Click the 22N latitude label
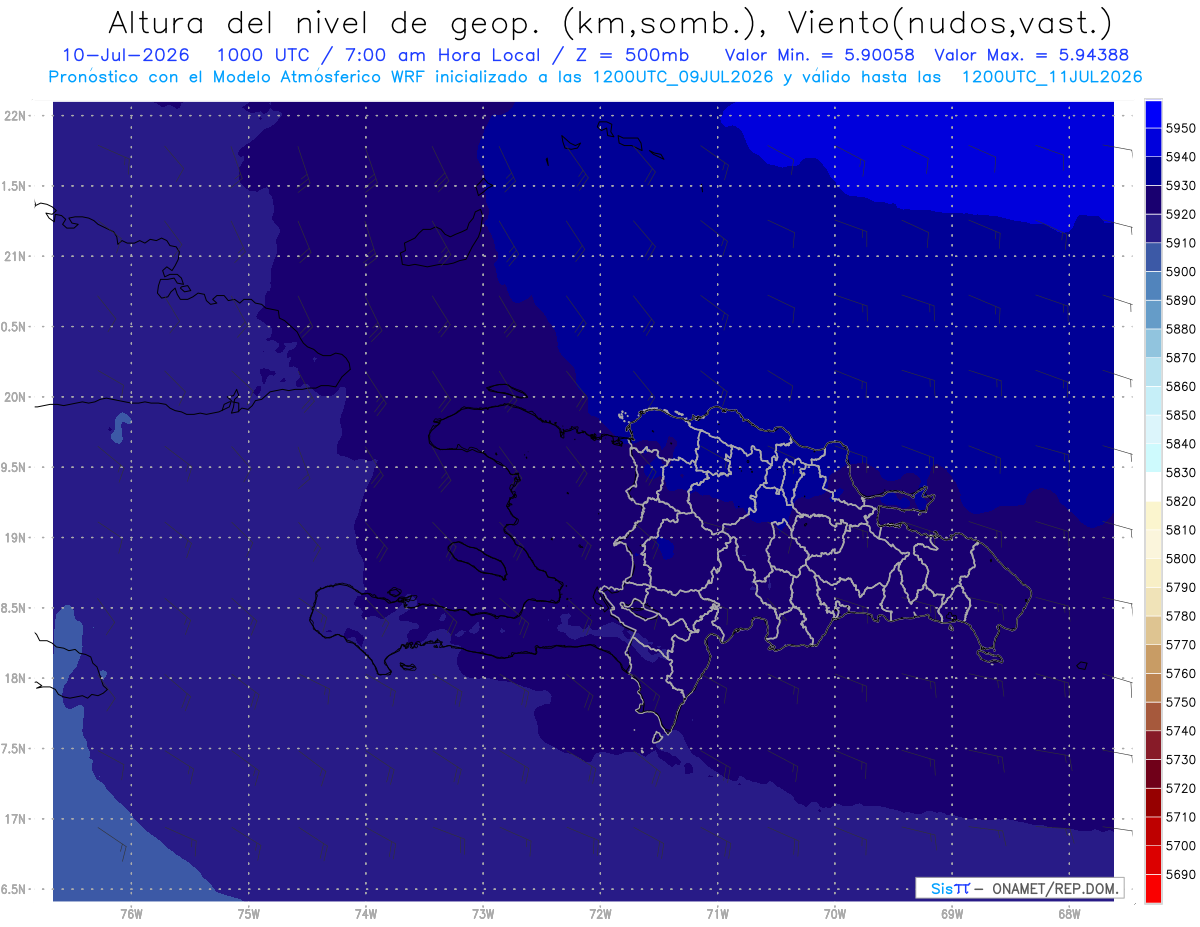The image size is (1200, 927). click(14, 116)
